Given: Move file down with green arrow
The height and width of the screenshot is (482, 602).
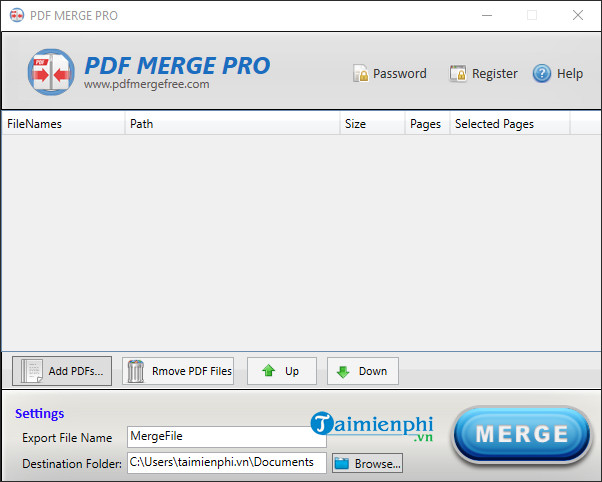Looking at the screenshot, I should click(362, 371).
